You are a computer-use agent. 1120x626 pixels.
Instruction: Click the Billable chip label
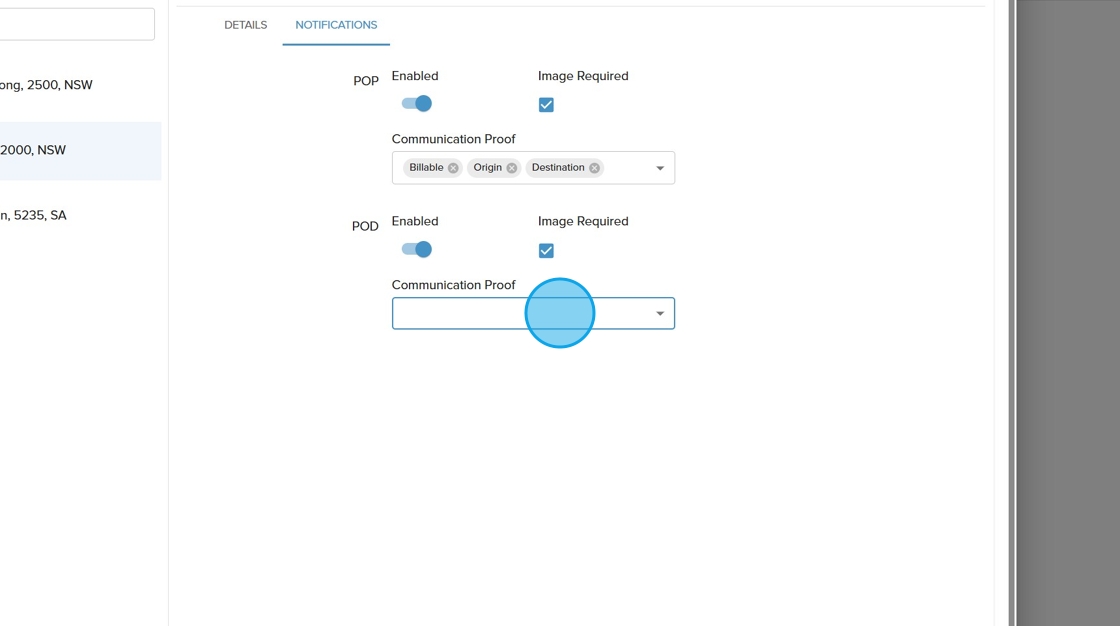[x=426, y=168]
